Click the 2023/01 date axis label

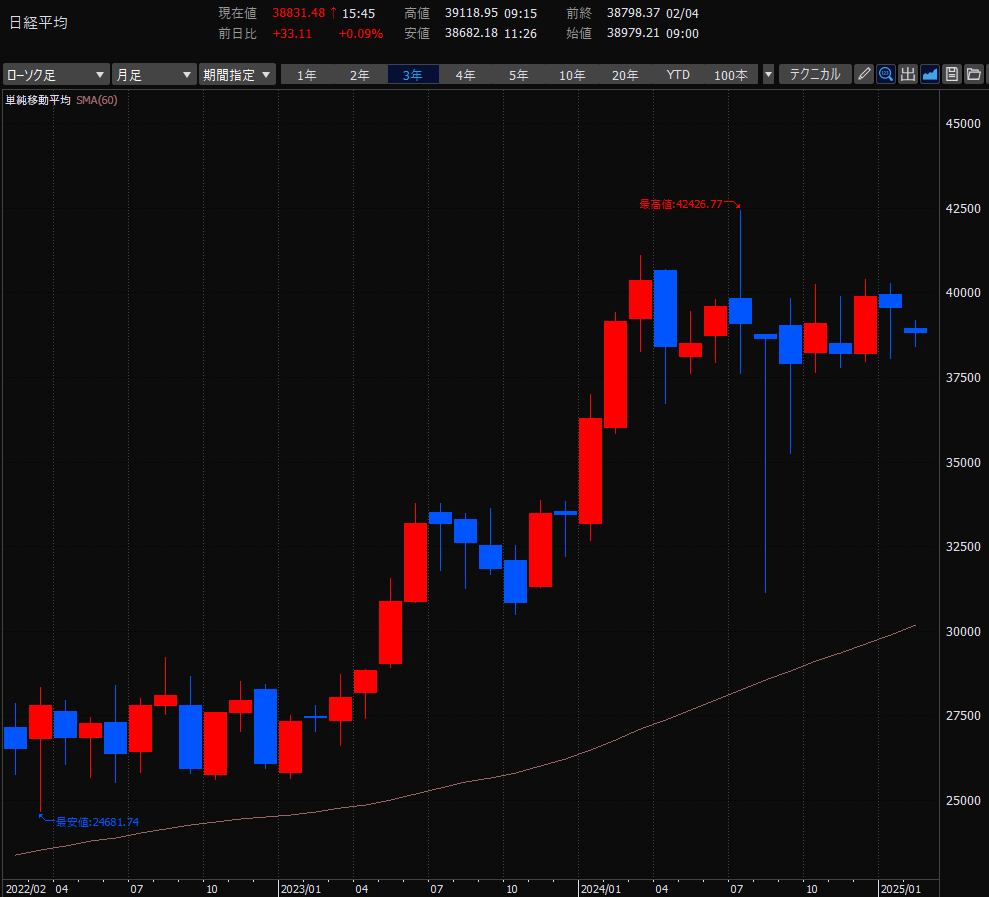pyautogui.click(x=301, y=889)
